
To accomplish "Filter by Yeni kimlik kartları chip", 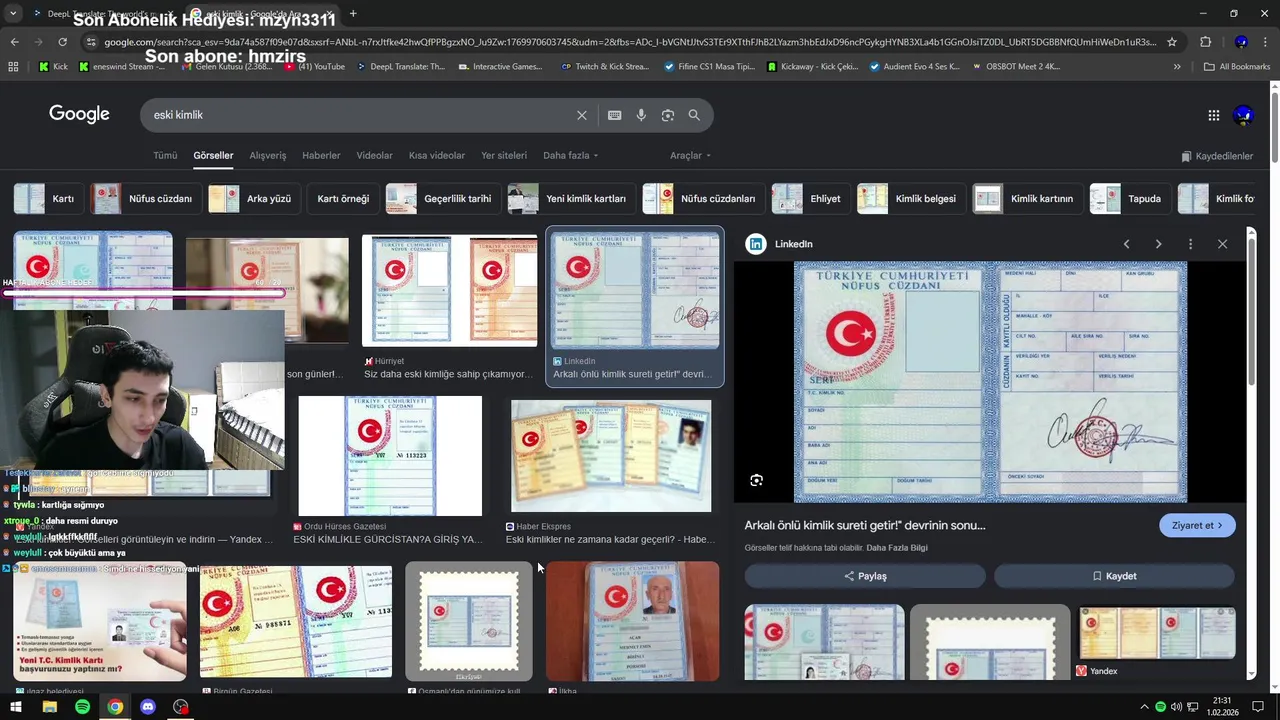I will [571, 199].
